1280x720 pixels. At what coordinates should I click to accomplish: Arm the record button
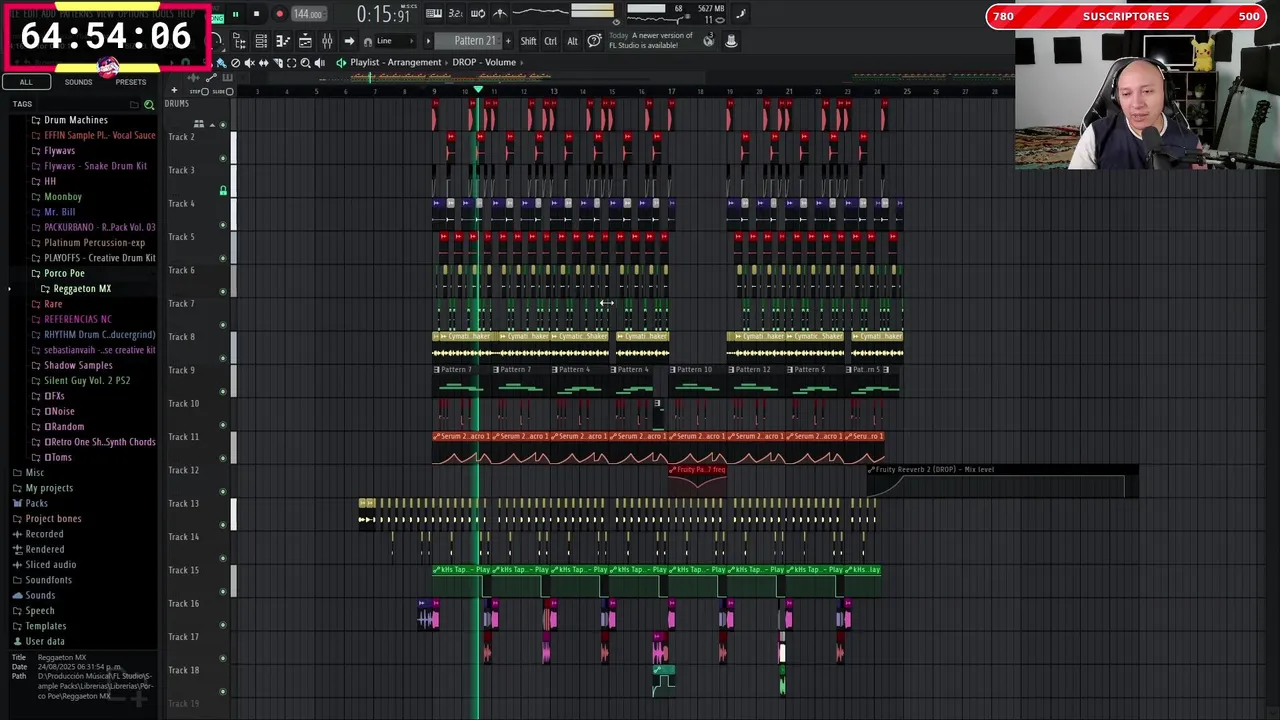280,14
